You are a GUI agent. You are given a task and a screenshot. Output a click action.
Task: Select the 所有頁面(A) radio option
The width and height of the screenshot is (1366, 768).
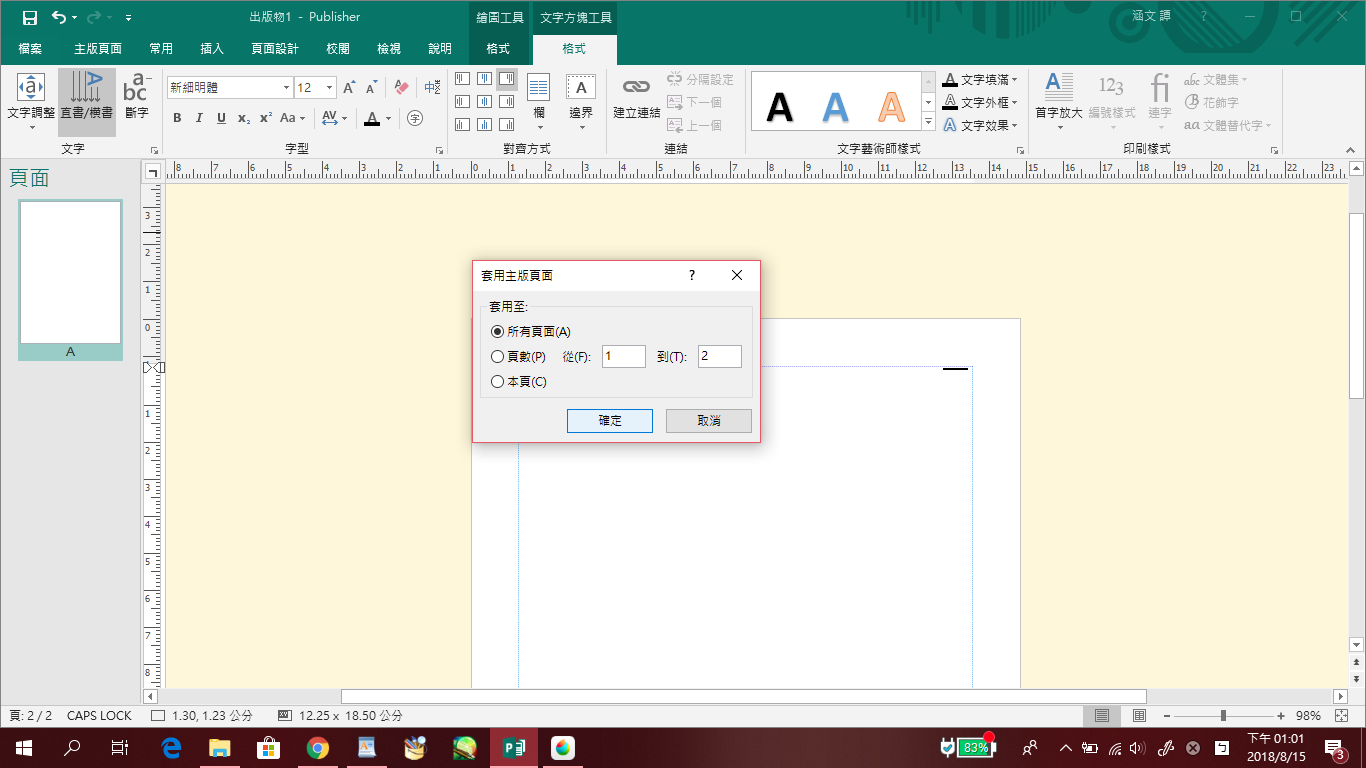coord(498,331)
